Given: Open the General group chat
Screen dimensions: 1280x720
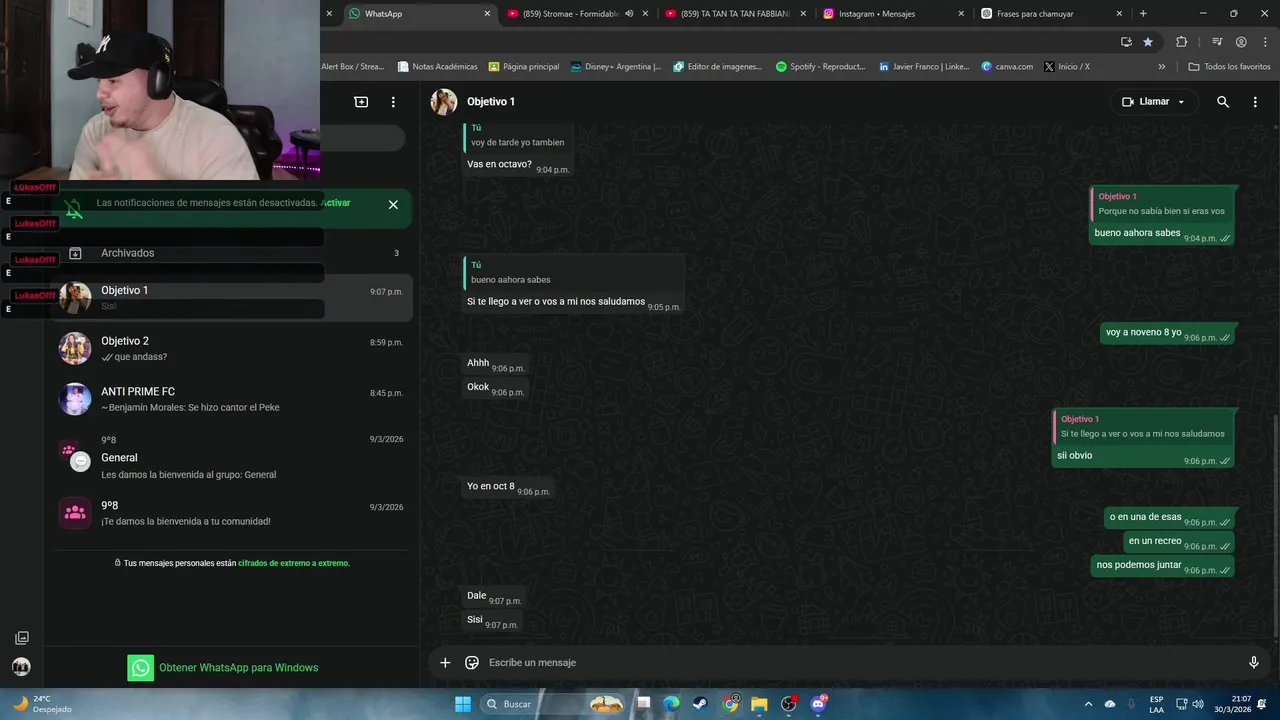Looking at the screenshot, I should (x=232, y=457).
